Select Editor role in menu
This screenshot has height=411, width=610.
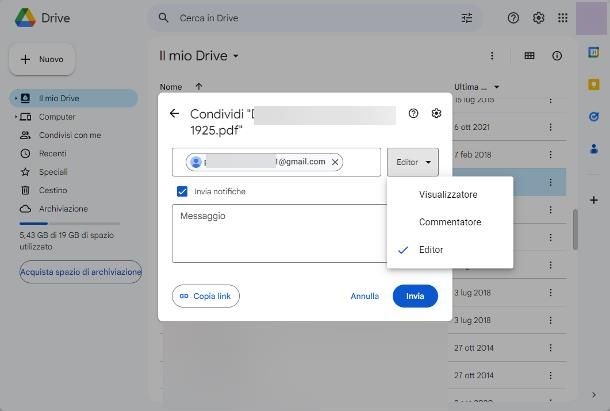(x=450, y=249)
